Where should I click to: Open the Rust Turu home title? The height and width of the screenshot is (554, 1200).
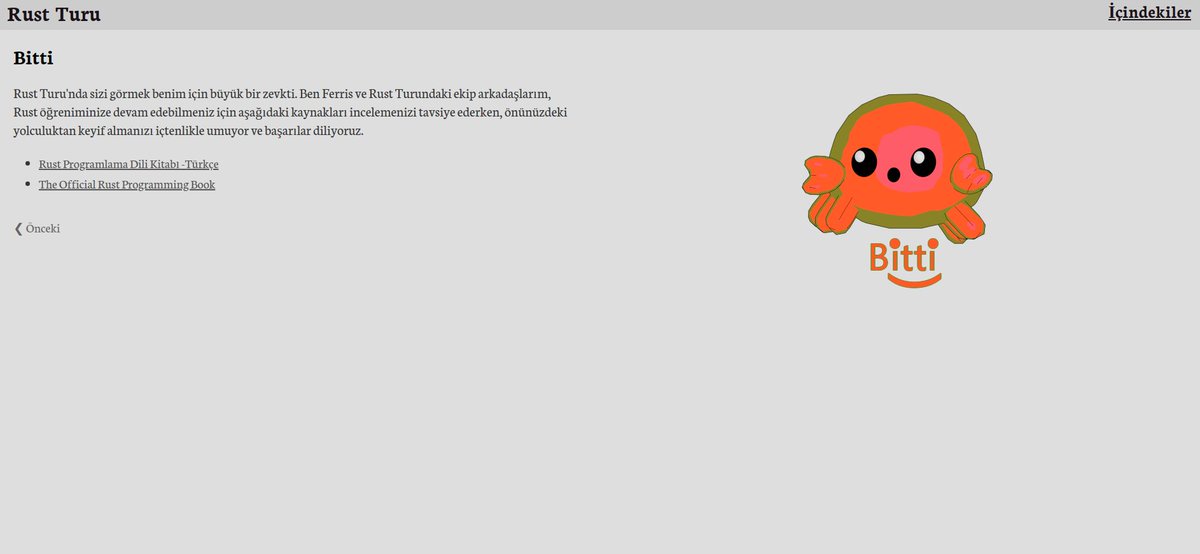pyautogui.click(x=54, y=14)
